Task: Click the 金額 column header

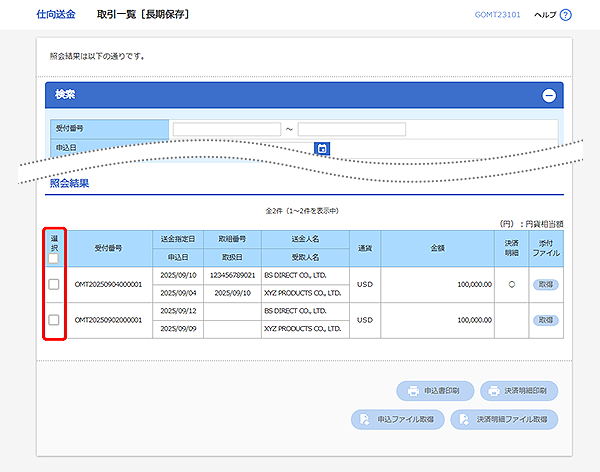Action: (x=437, y=248)
